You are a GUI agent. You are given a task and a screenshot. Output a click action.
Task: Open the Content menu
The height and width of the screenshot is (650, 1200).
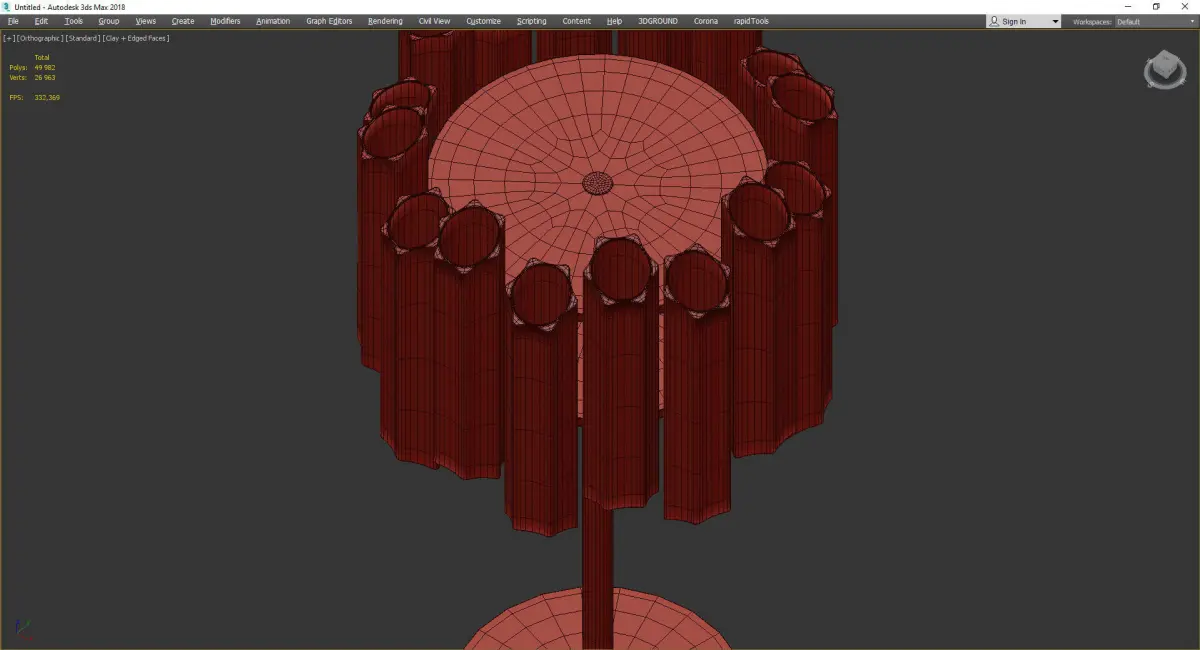[x=576, y=21]
